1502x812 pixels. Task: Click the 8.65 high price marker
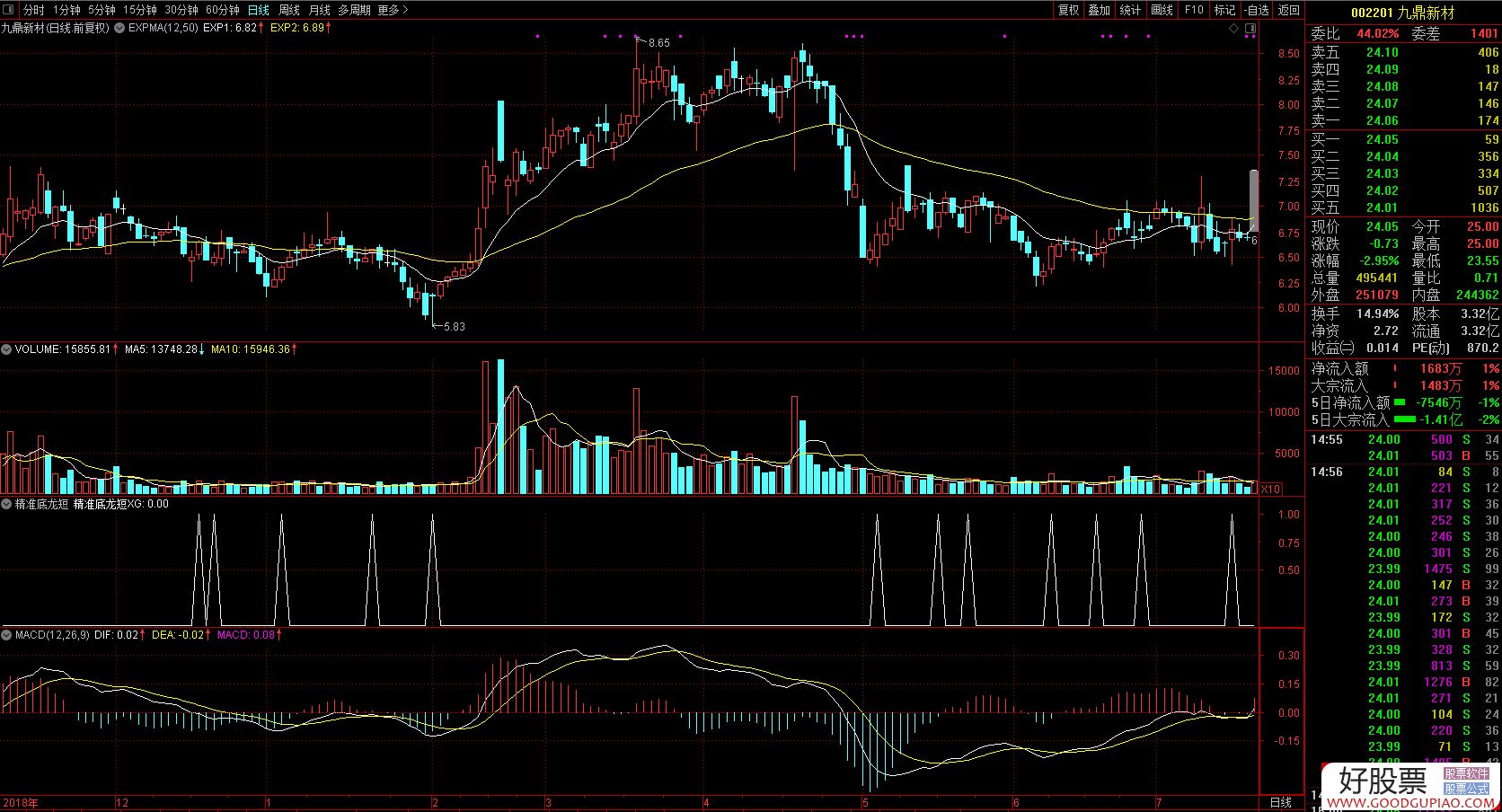click(x=658, y=43)
